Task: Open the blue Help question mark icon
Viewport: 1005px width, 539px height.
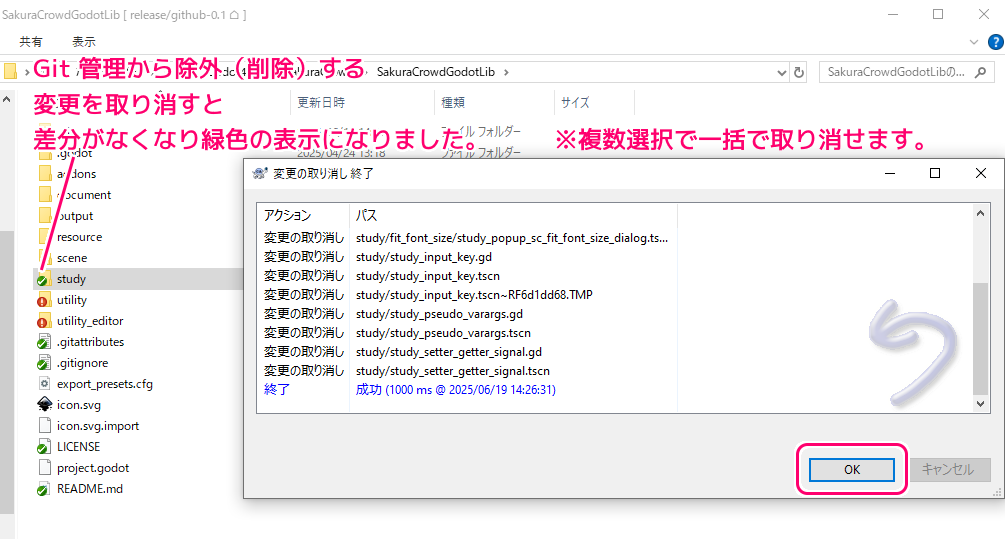Action: 992,42
